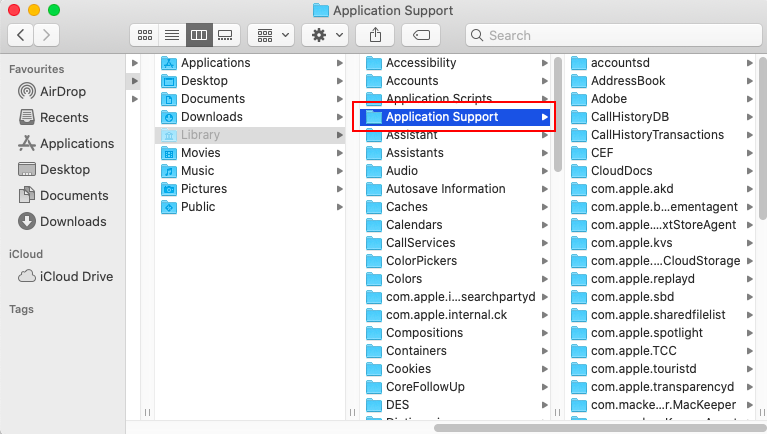The width and height of the screenshot is (767, 434).
Task: Go forward with the right chevron button
Action: pos(46,35)
